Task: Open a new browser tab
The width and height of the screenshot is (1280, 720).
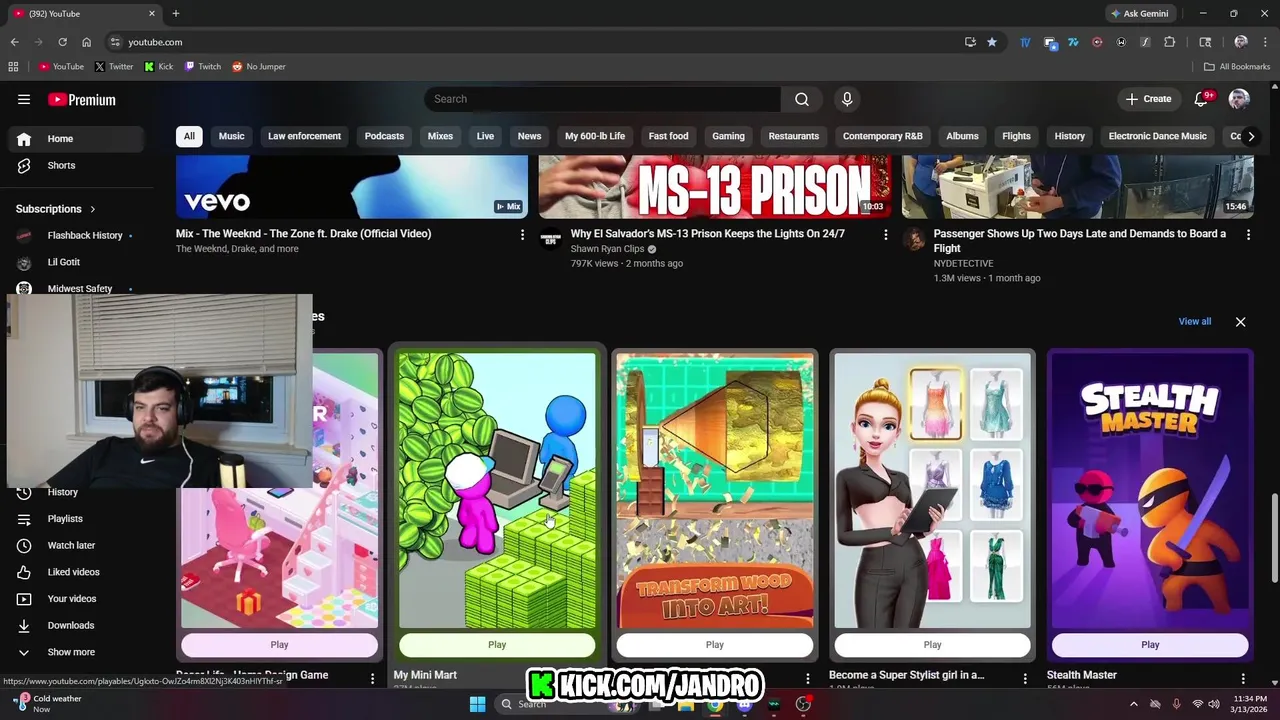Action: tap(176, 14)
